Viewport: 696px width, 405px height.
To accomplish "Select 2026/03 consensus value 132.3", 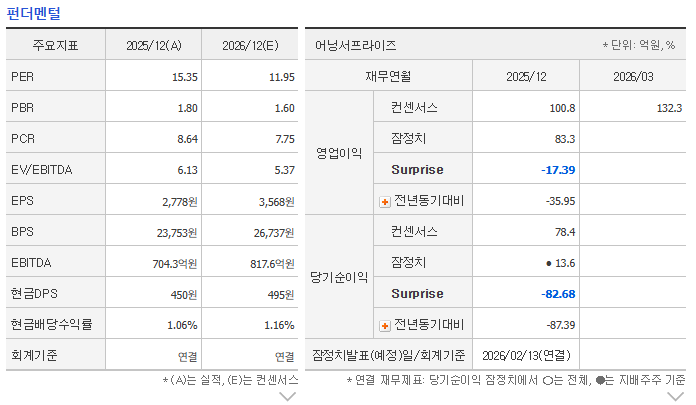I will [669, 108].
